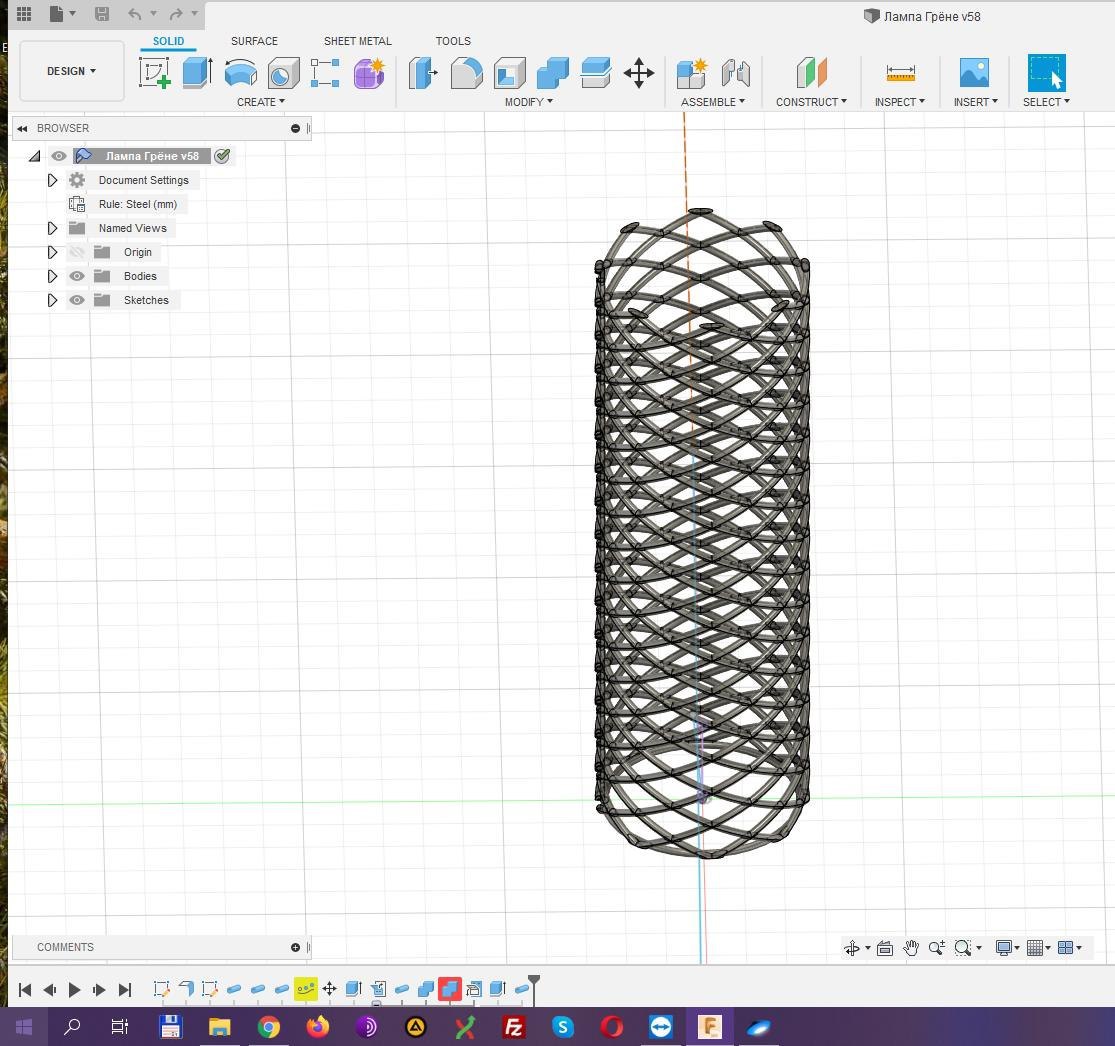Switch to the SURFACE tab
This screenshot has height=1046, width=1115.
[254, 41]
